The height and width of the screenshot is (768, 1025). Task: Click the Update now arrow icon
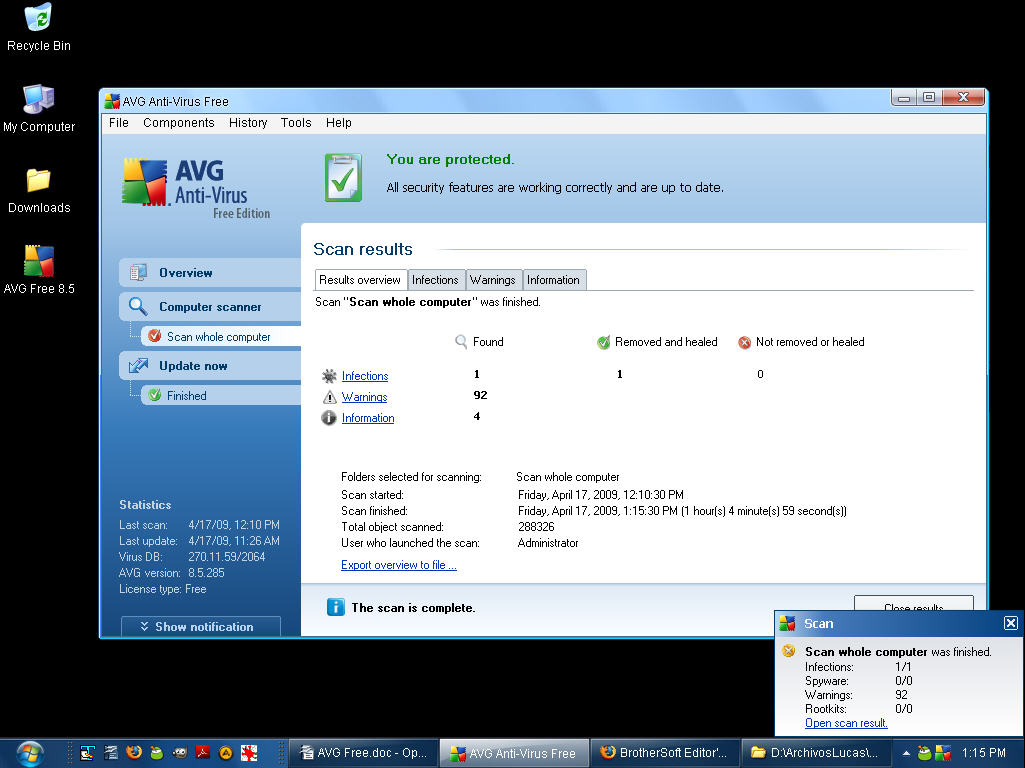[x=138, y=366]
